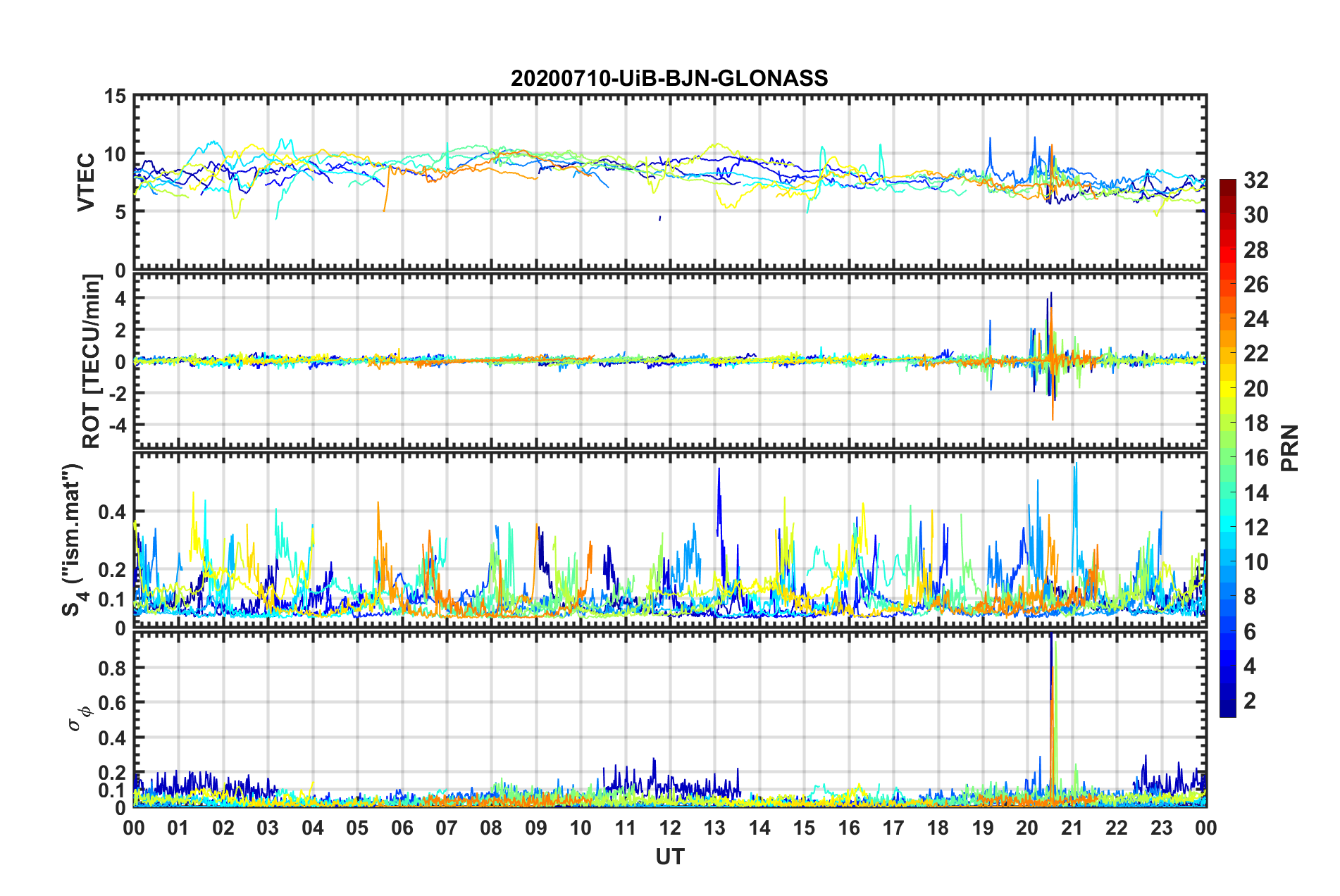This screenshot has height=896, width=1340.
Task: Click x-axis hour label 21
Action: [1072, 828]
